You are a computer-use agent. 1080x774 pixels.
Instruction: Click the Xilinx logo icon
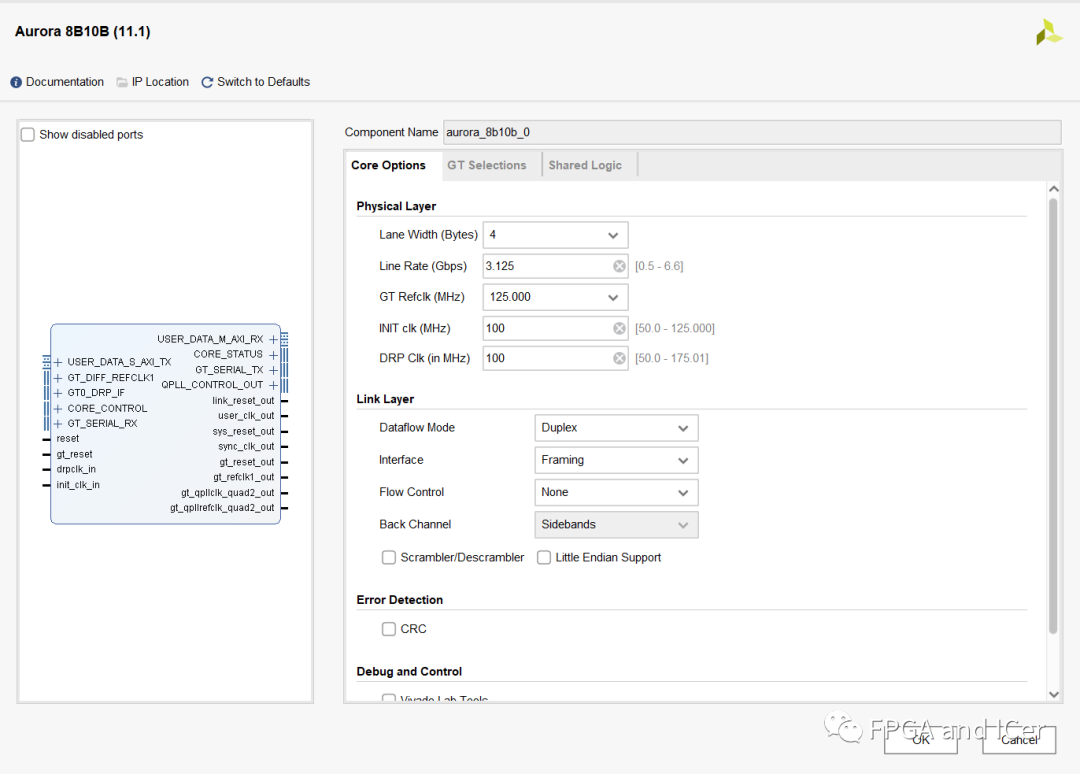tap(1048, 32)
